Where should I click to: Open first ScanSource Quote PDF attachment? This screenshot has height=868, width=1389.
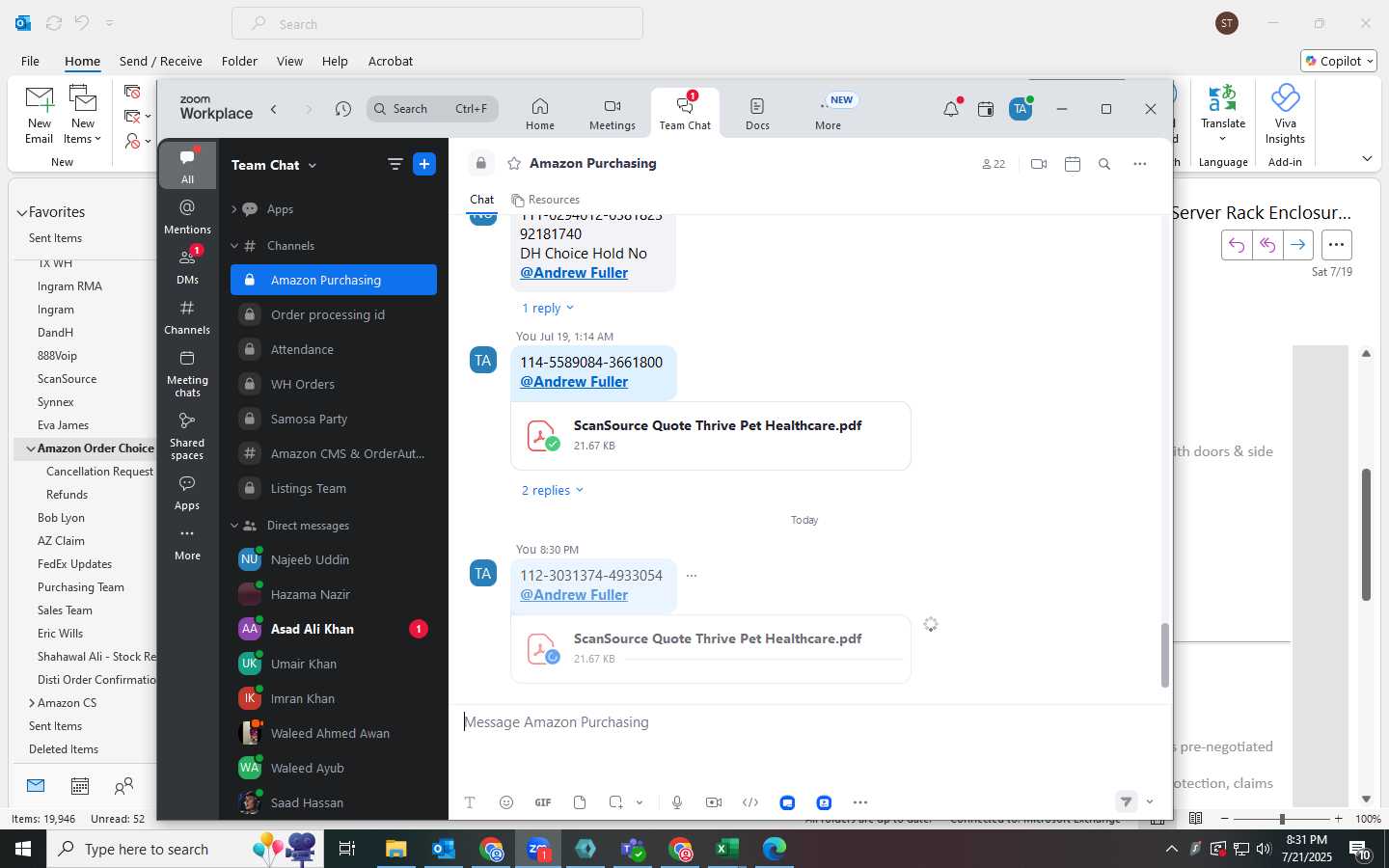[x=711, y=436]
